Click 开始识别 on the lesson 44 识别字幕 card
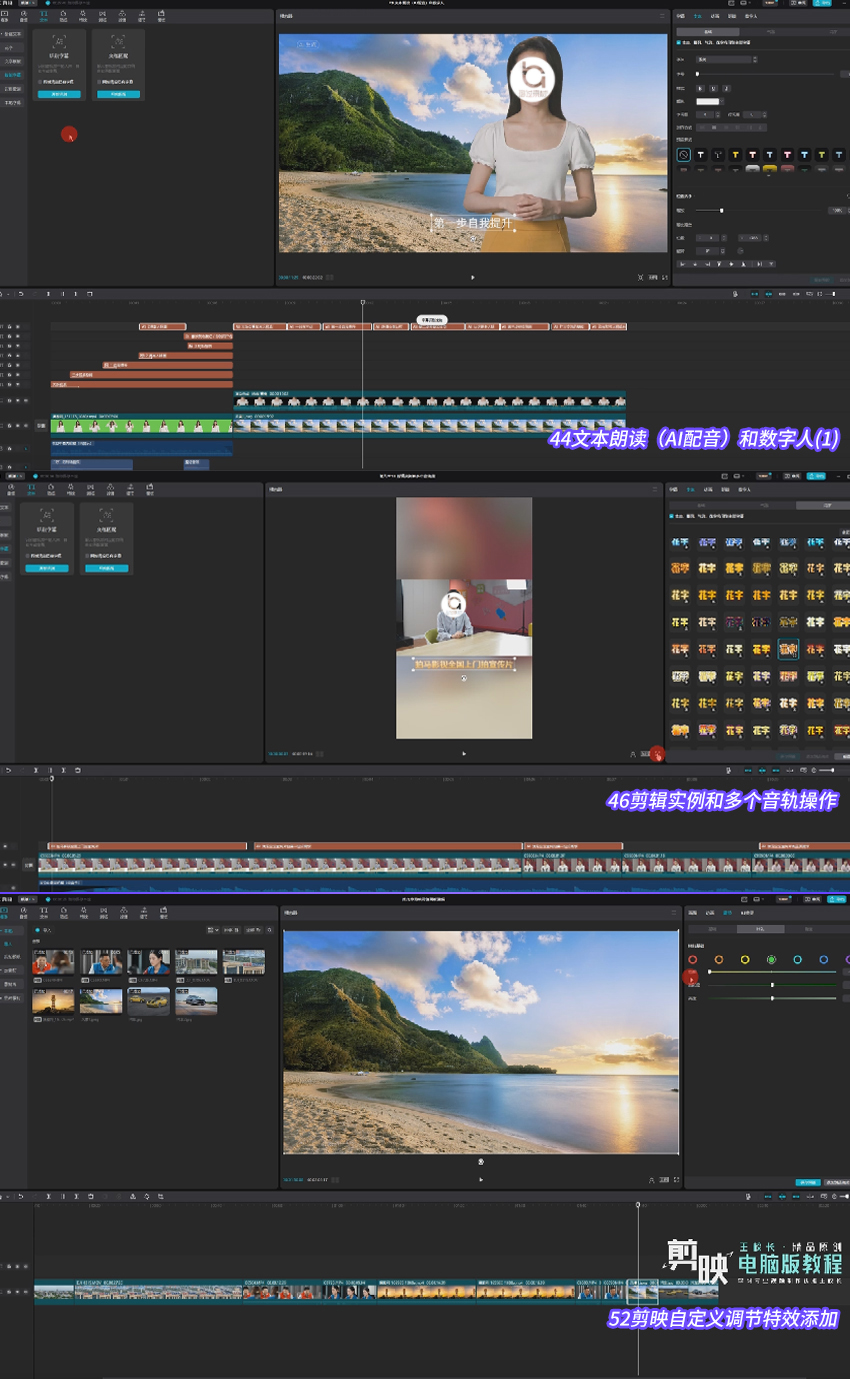850x1379 pixels. tap(58, 94)
